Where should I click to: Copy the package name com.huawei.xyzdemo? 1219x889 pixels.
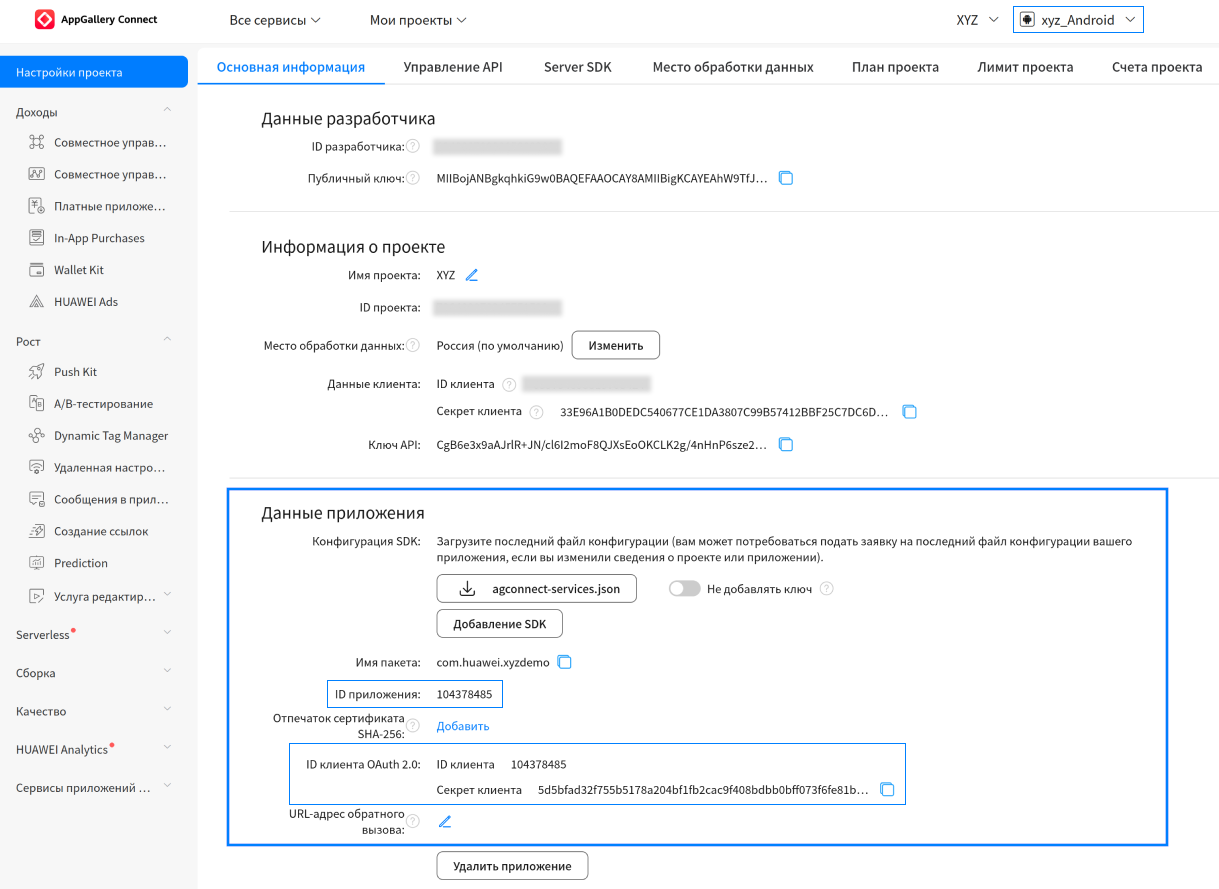pyautogui.click(x=564, y=662)
